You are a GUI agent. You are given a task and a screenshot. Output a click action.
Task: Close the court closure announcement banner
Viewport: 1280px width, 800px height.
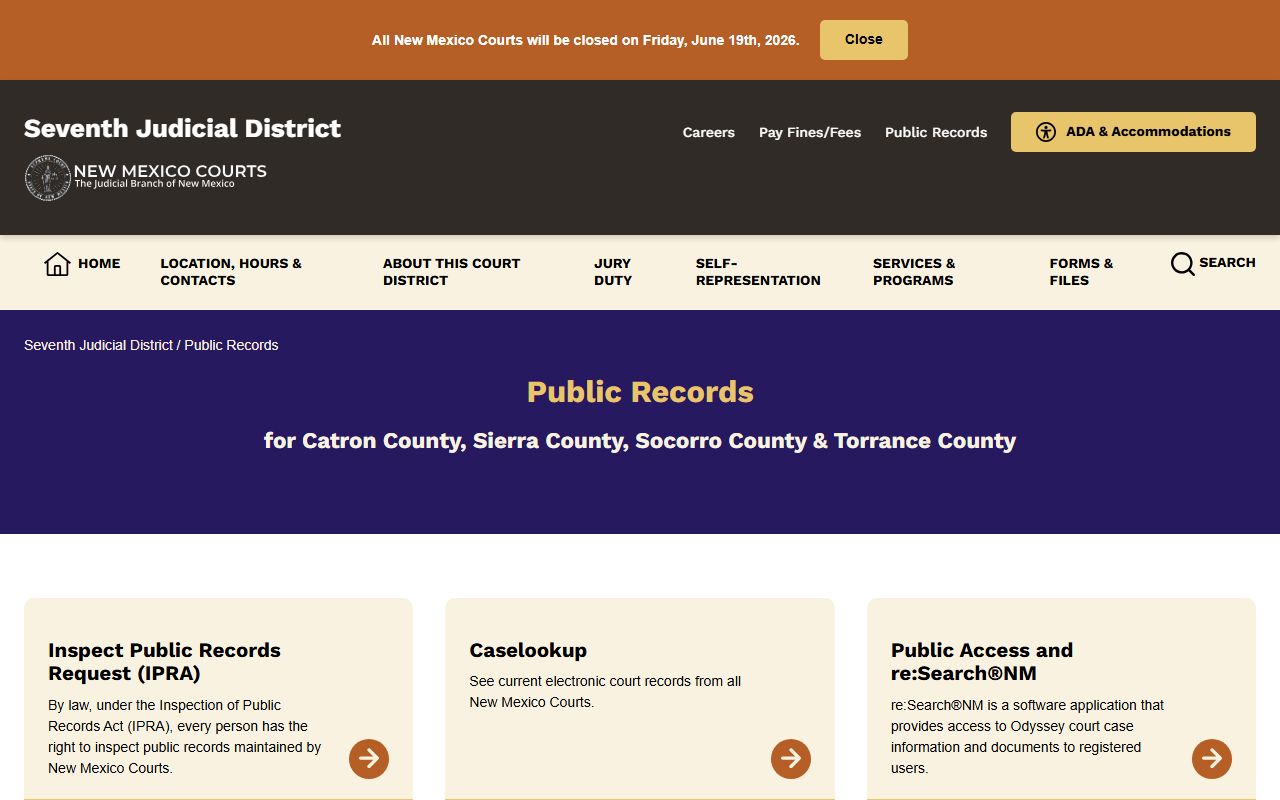[x=863, y=40]
